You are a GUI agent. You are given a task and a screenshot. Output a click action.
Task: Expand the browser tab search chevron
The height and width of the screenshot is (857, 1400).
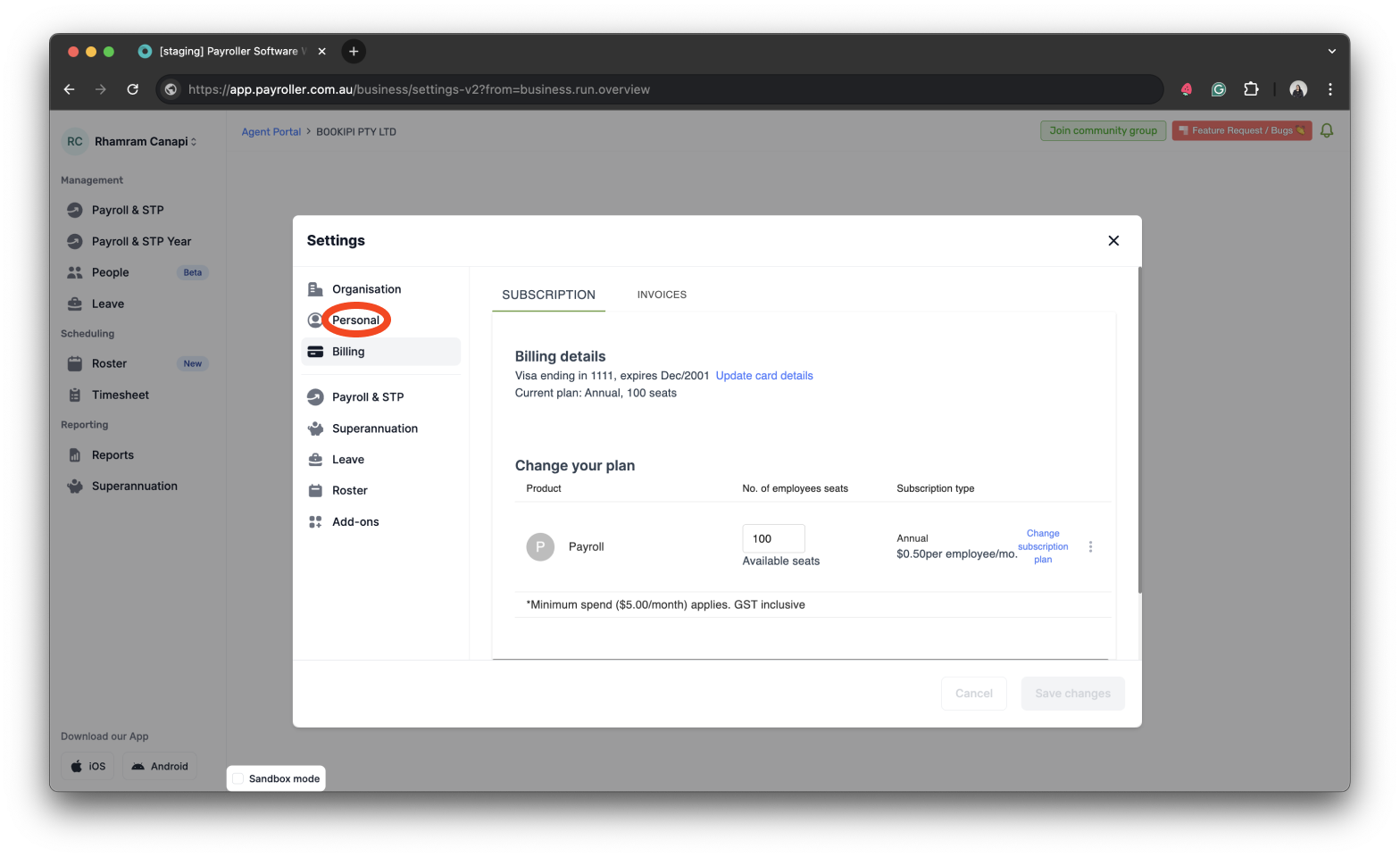[1332, 52]
